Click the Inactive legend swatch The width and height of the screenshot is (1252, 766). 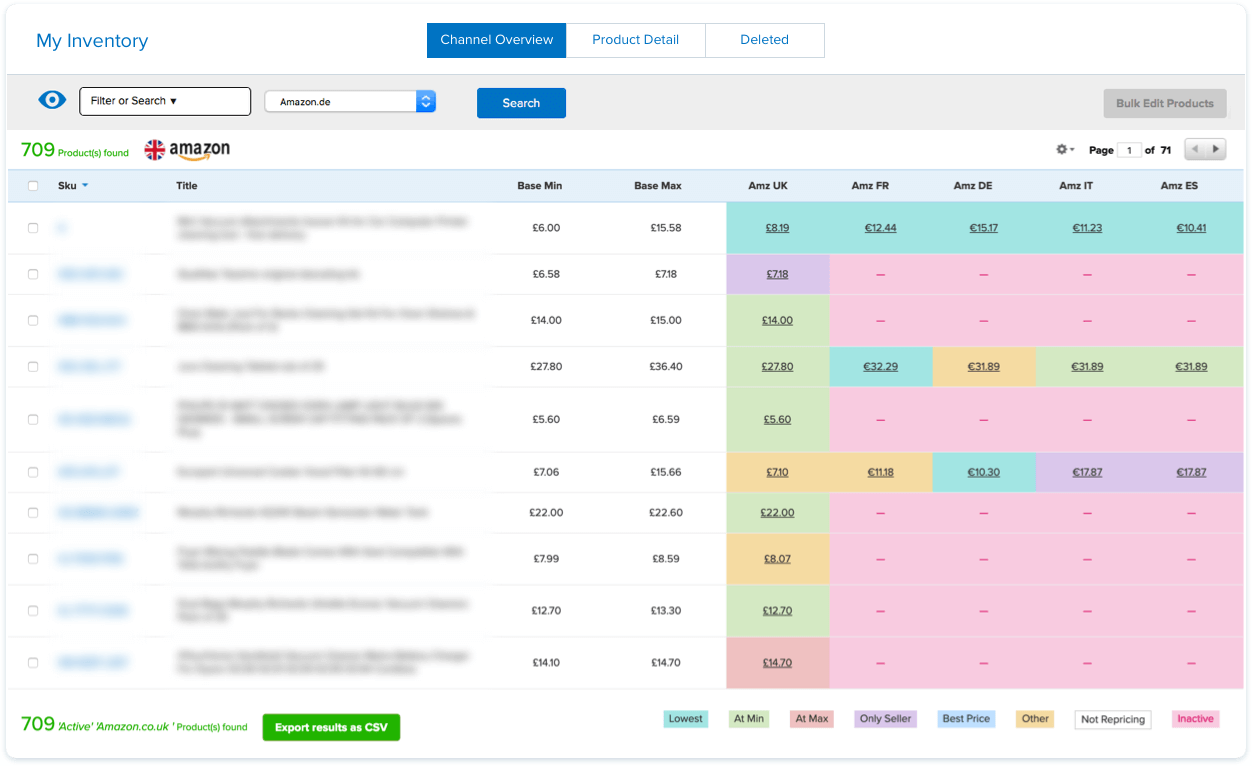tap(1195, 719)
